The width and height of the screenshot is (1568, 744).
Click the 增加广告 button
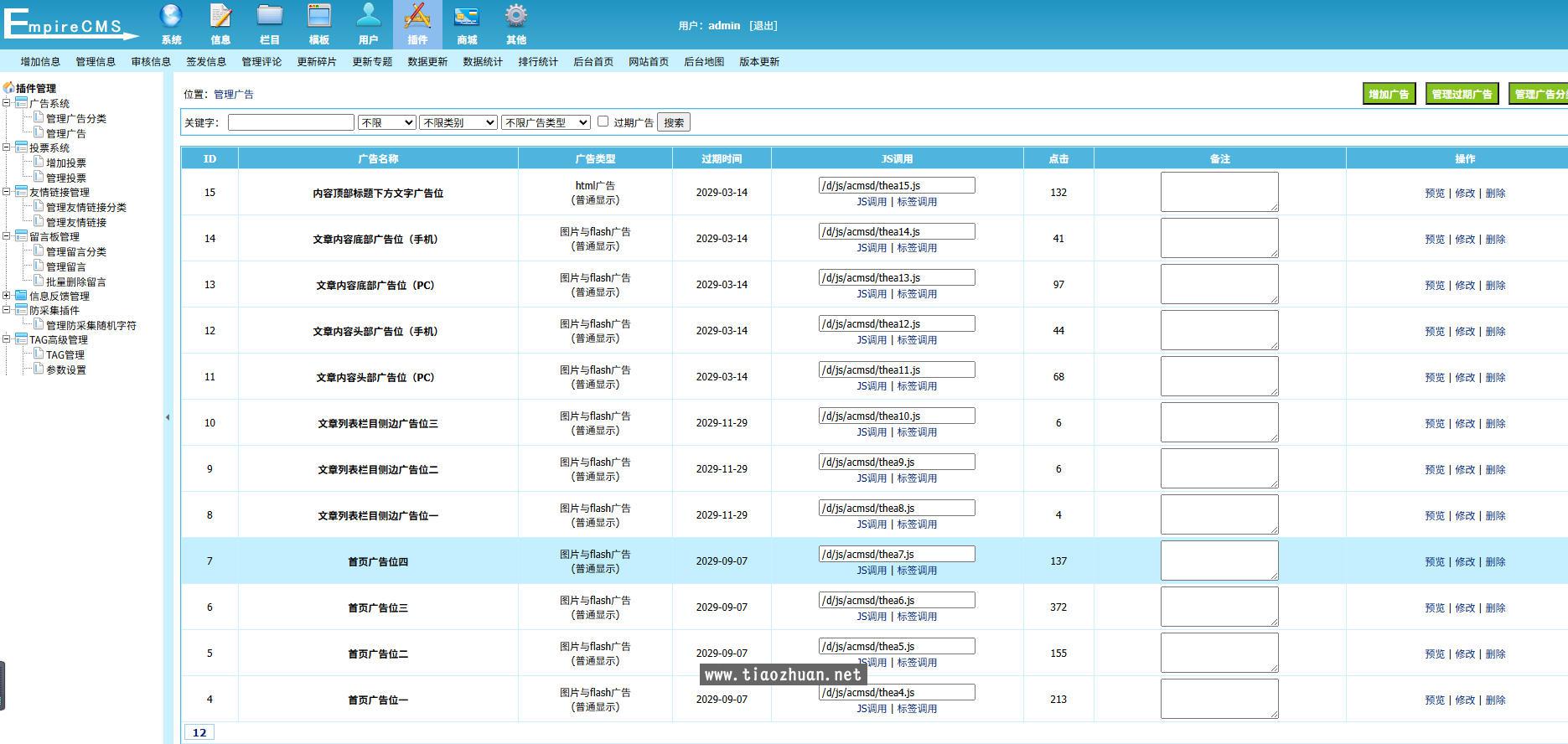(1389, 94)
